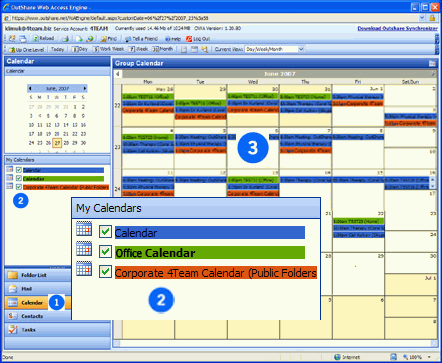The width and height of the screenshot is (442, 363).
Task: Open Folder List in navigation pane
Action: (38, 275)
